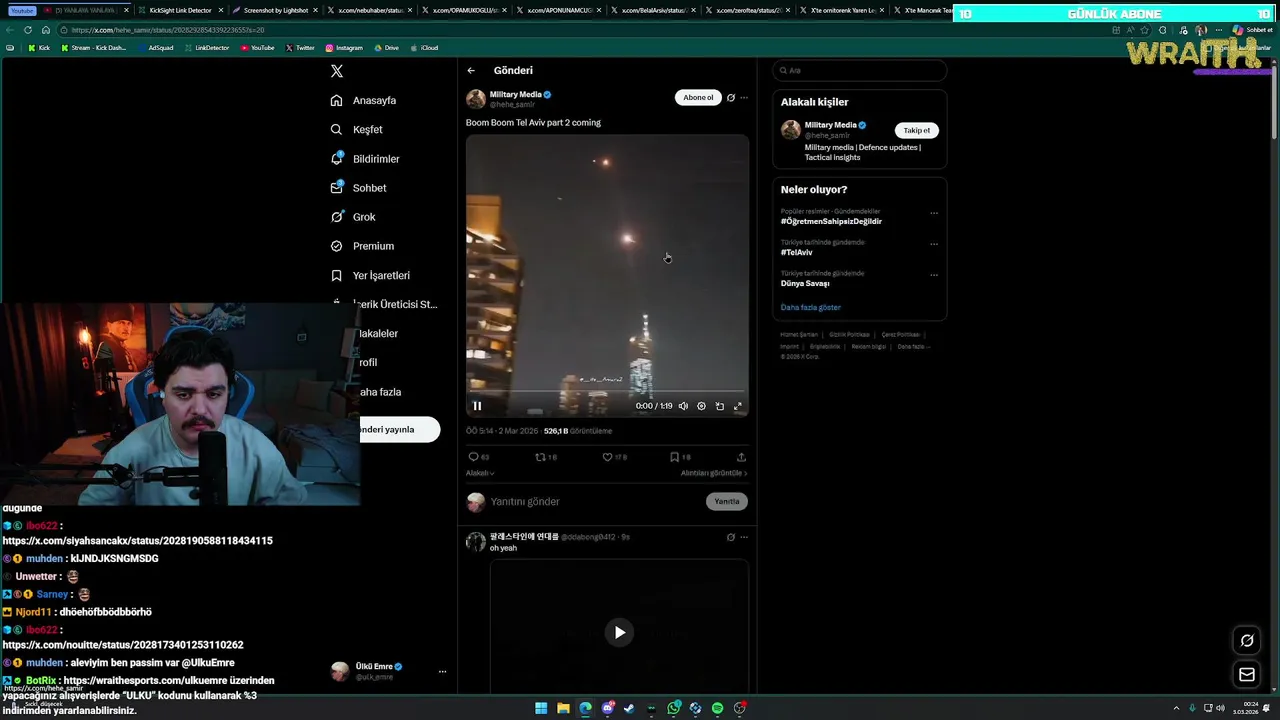Open Kick bookmark in bookmarks bar

tap(39, 48)
